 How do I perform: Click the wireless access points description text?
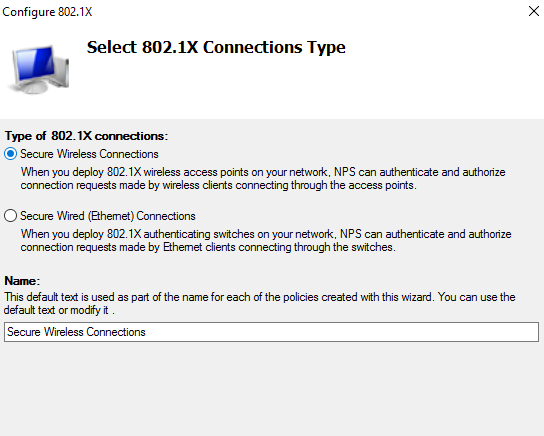point(263,178)
